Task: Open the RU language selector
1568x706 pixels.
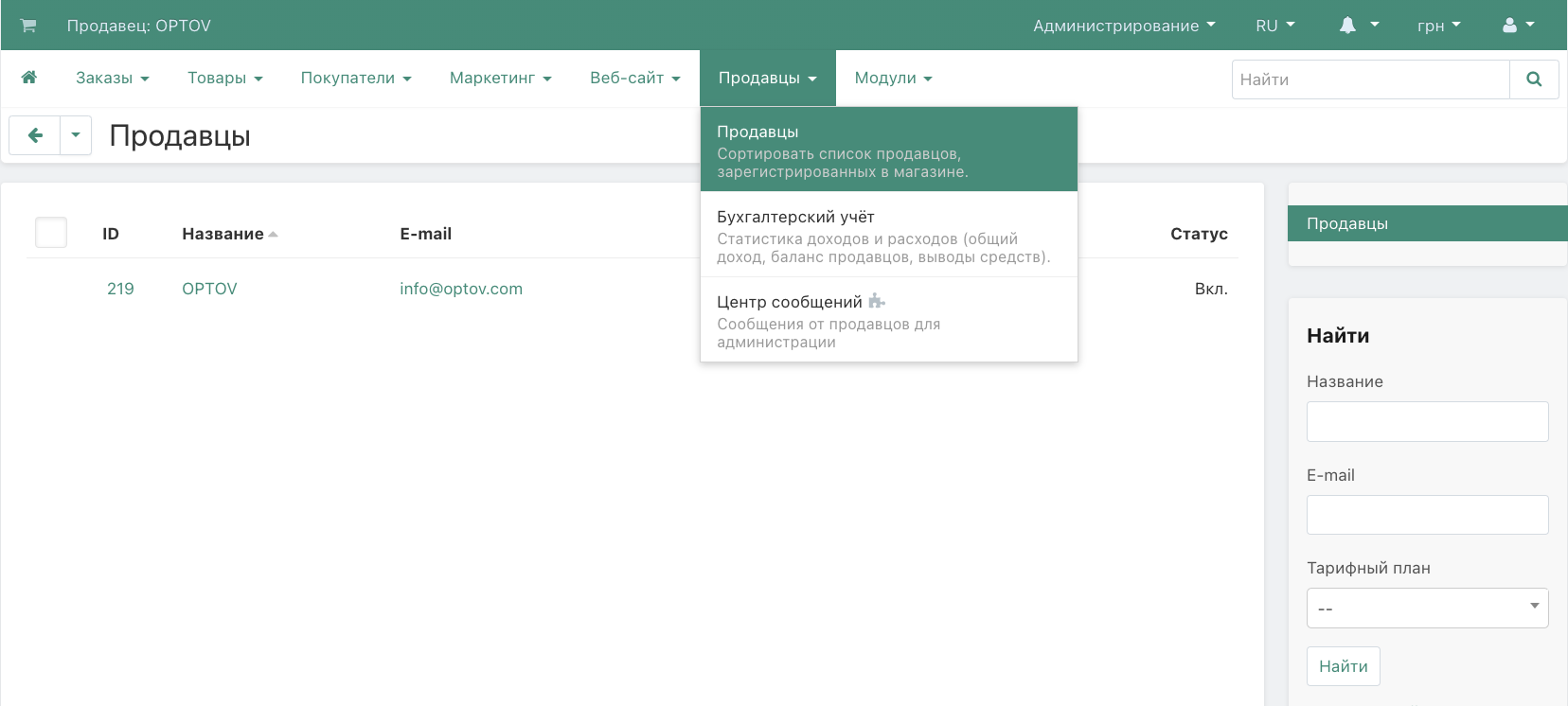Action: pyautogui.click(x=1274, y=26)
